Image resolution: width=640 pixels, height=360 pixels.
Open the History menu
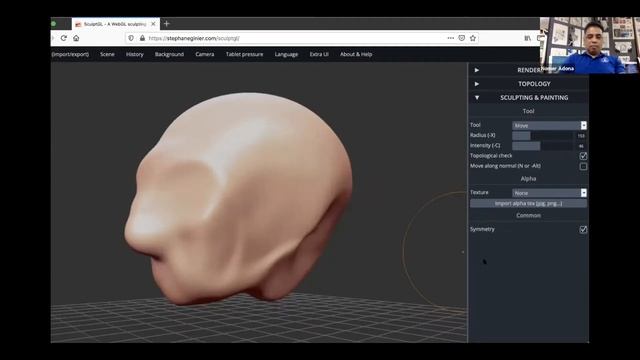point(135,54)
